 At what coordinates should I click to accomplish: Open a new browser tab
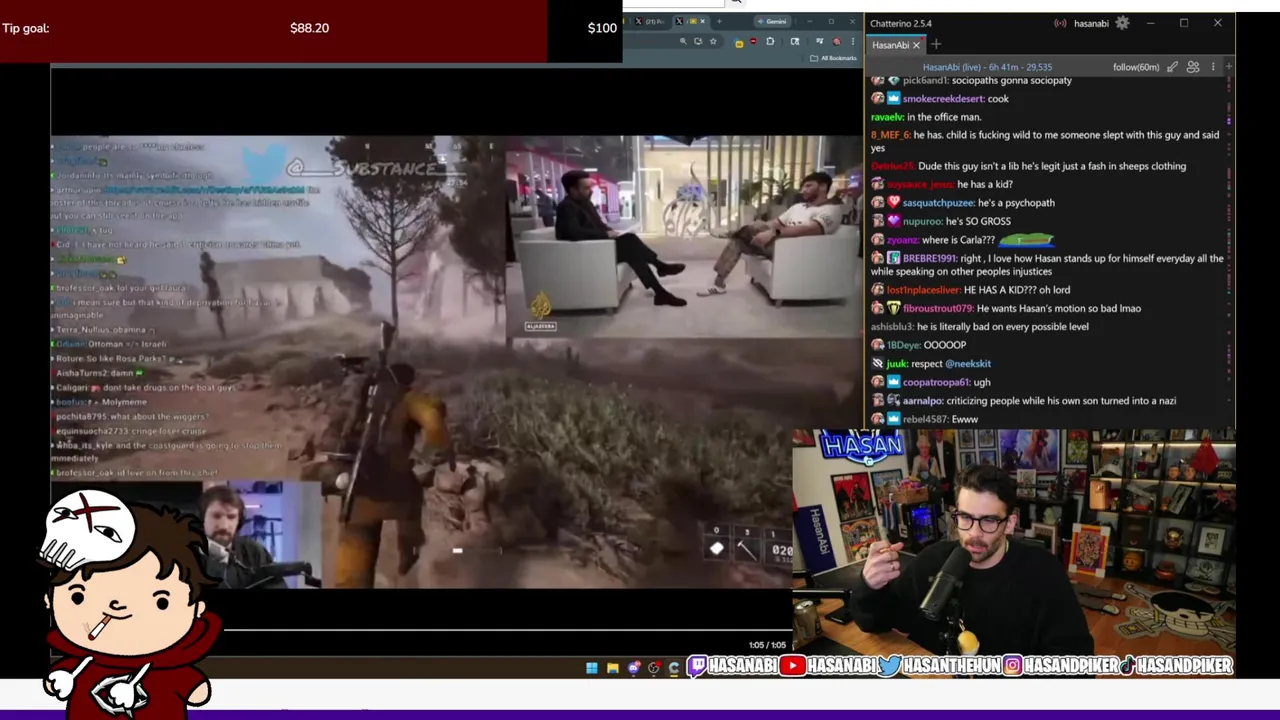click(718, 21)
